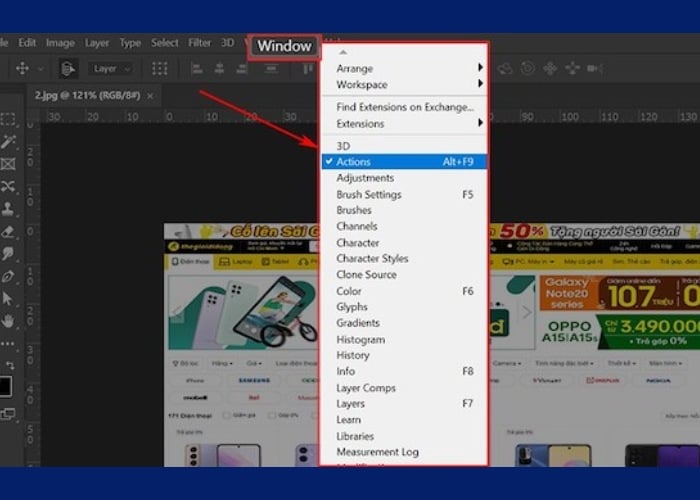Expand the Arrange submenu
700x500 pixels.
click(x=404, y=68)
